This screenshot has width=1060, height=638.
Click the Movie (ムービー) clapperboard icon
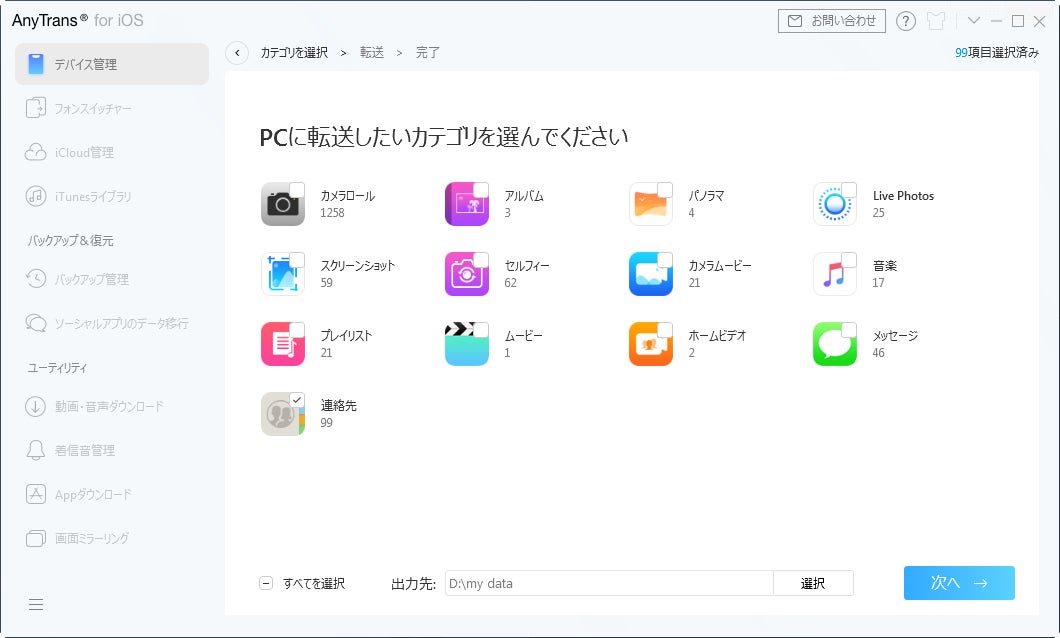466,344
